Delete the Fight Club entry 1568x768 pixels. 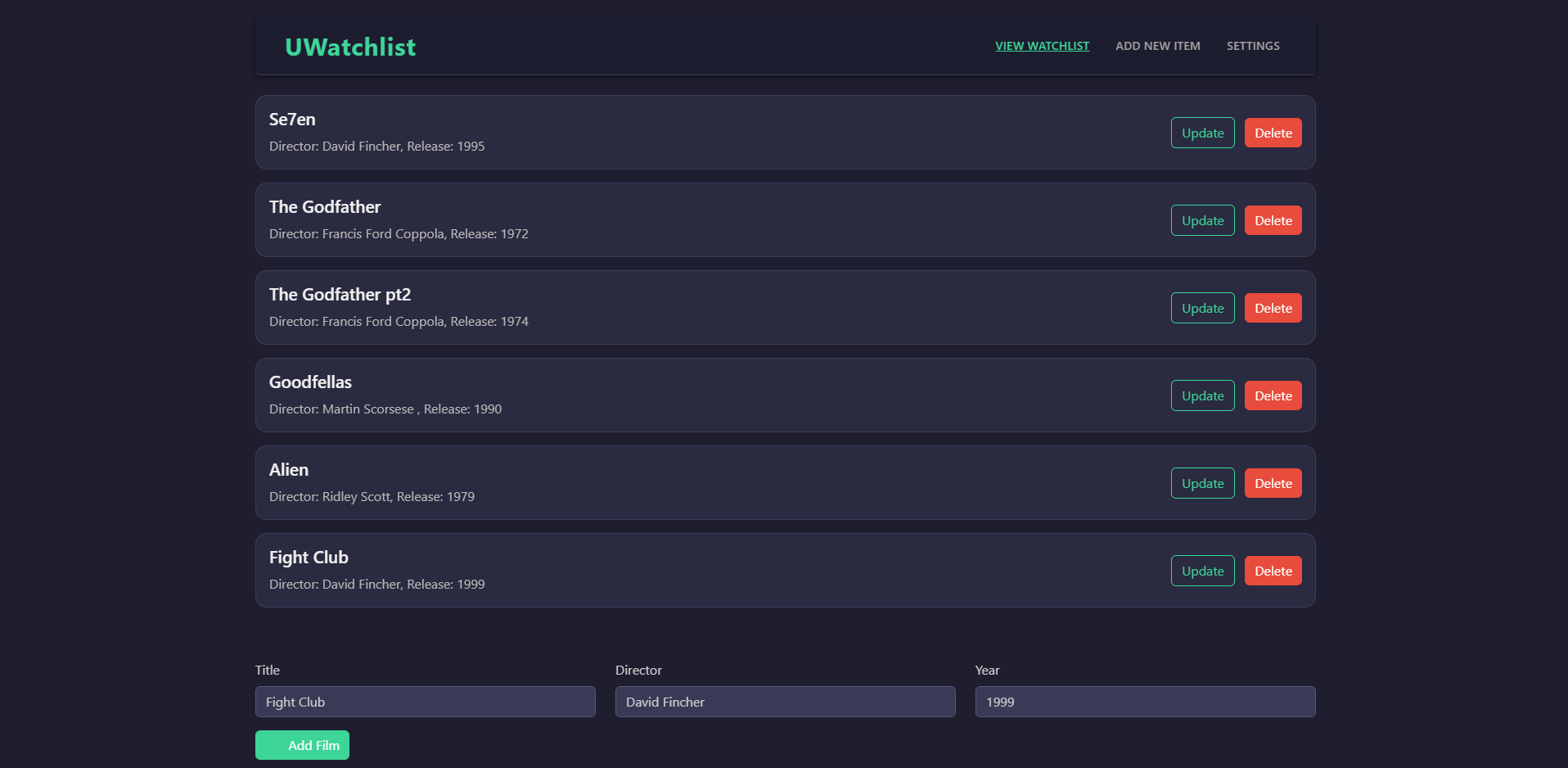click(1273, 571)
